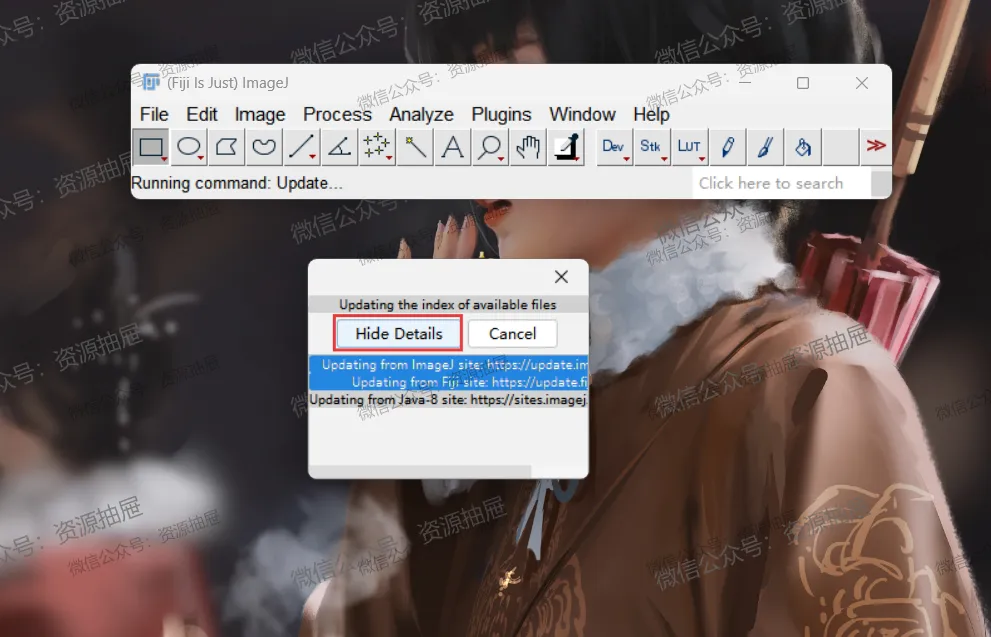Select the Magnifying glass tool
This screenshot has height=637, width=991.
click(490, 147)
